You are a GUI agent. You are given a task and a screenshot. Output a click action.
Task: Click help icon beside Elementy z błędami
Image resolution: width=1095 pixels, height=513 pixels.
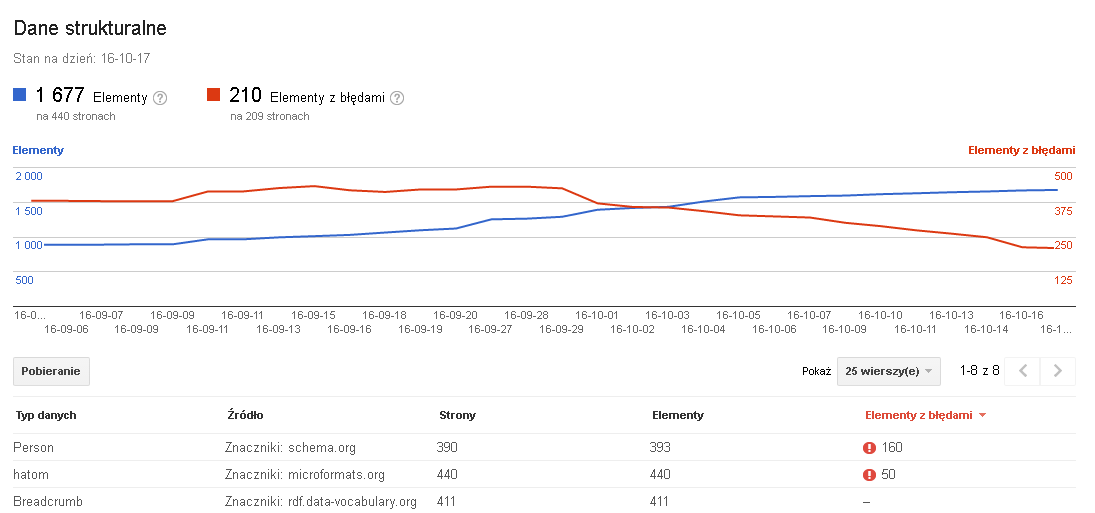click(397, 98)
